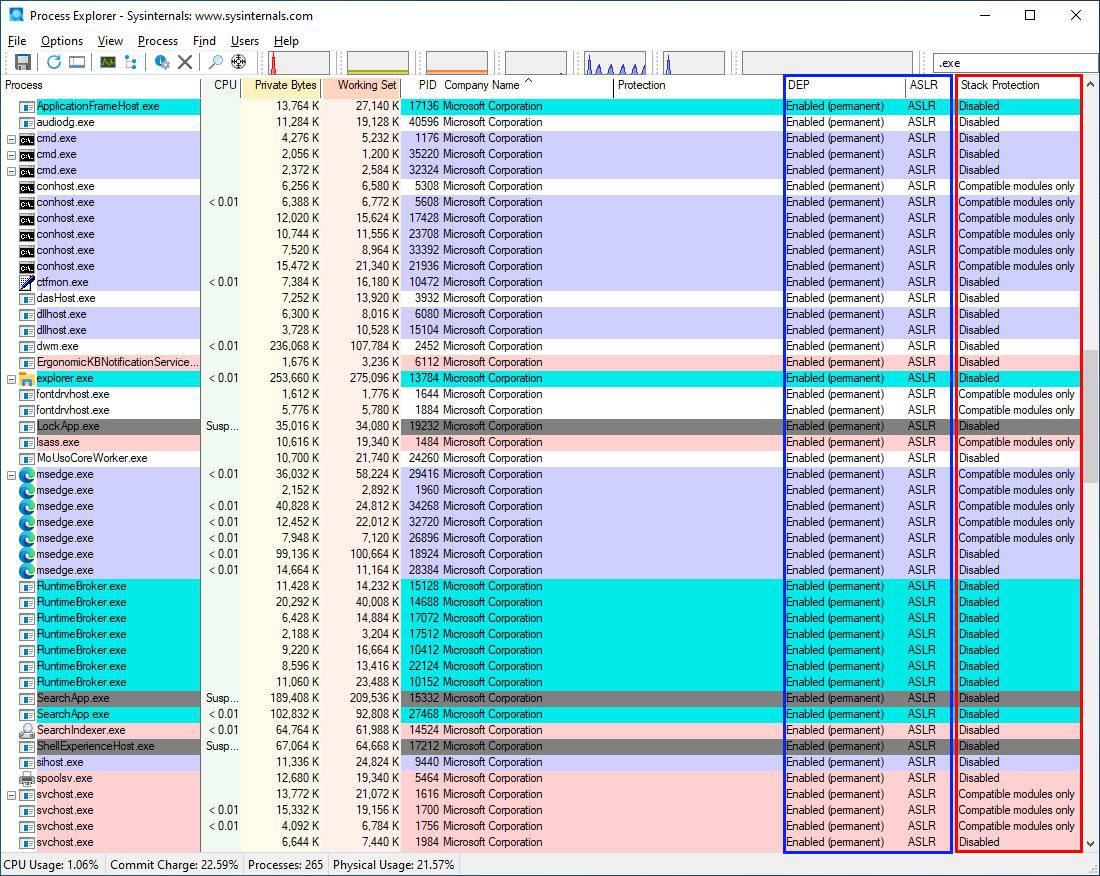Screen dimensions: 1100x876
Task: Toggle the lower pane view icon
Action: (76, 62)
